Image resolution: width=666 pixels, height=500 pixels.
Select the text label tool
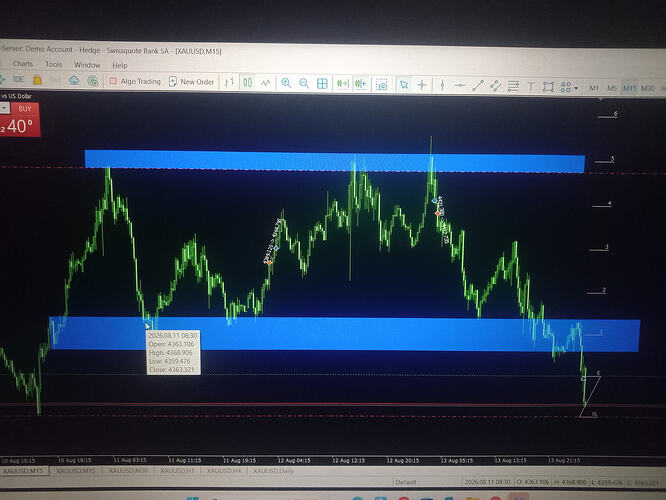[531, 87]
